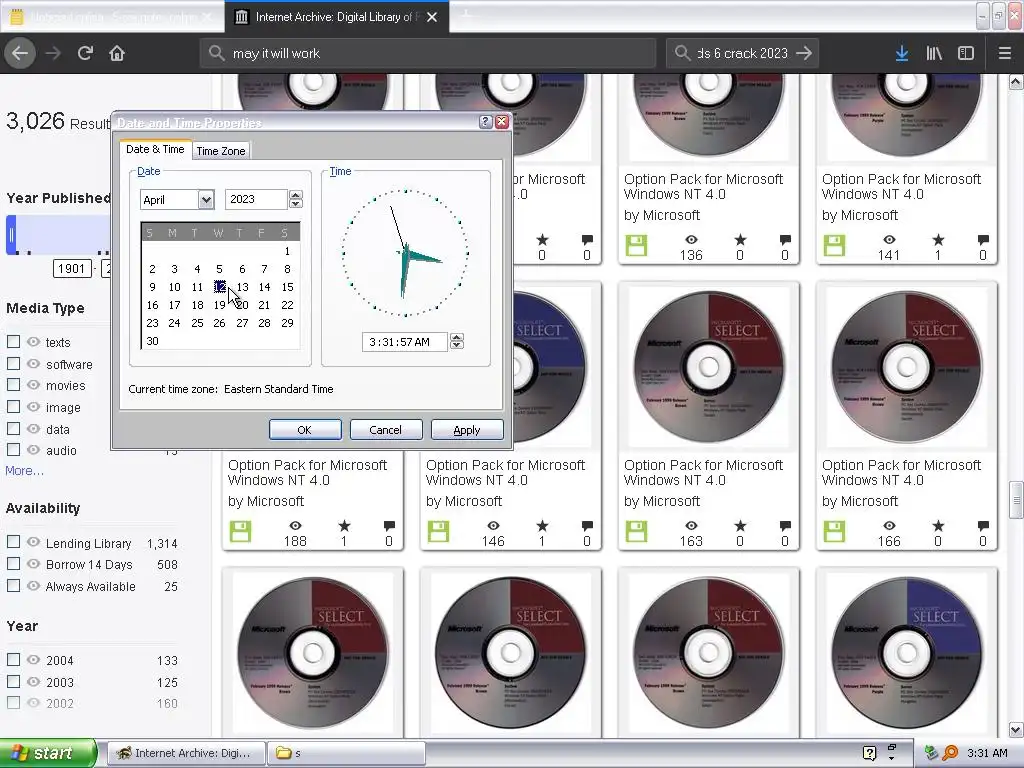
Task: Toggle the eye icon next to software
Action: 33,364
